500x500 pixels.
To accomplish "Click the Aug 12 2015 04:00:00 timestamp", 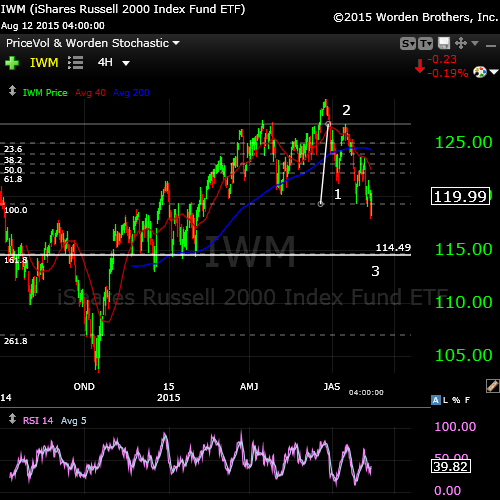I will point(53,26).
